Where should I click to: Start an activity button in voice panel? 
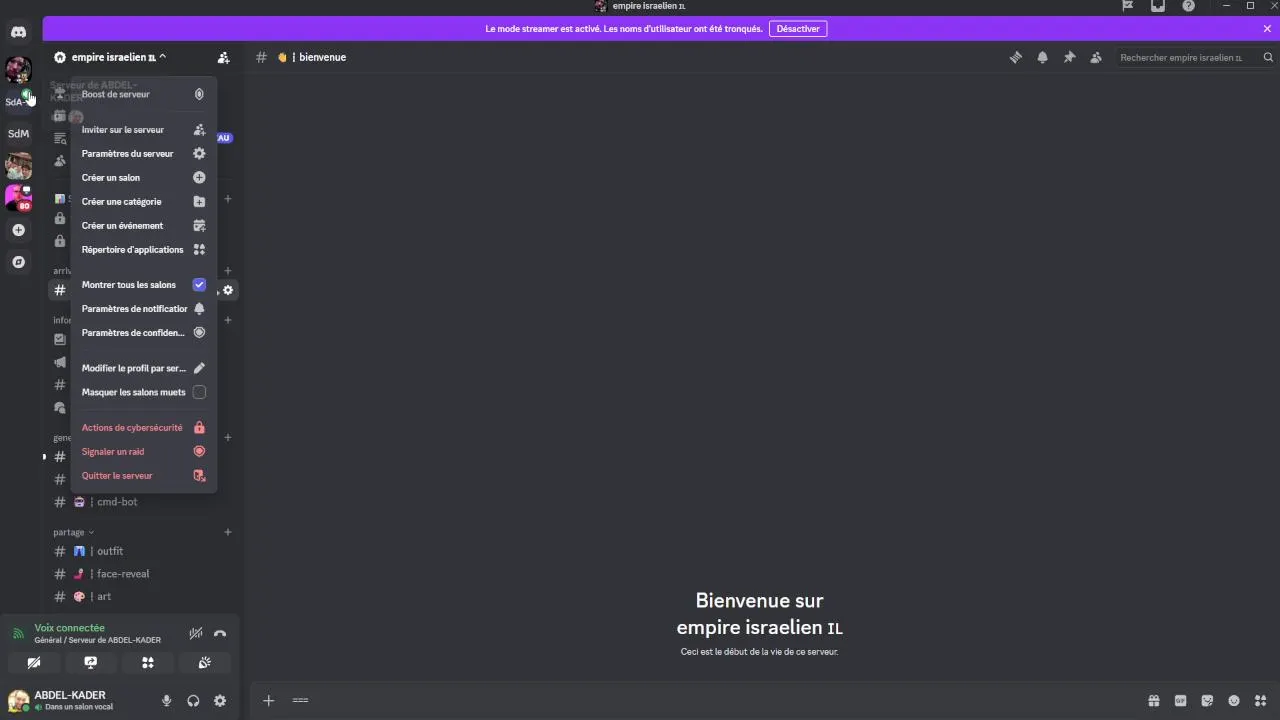148,663
